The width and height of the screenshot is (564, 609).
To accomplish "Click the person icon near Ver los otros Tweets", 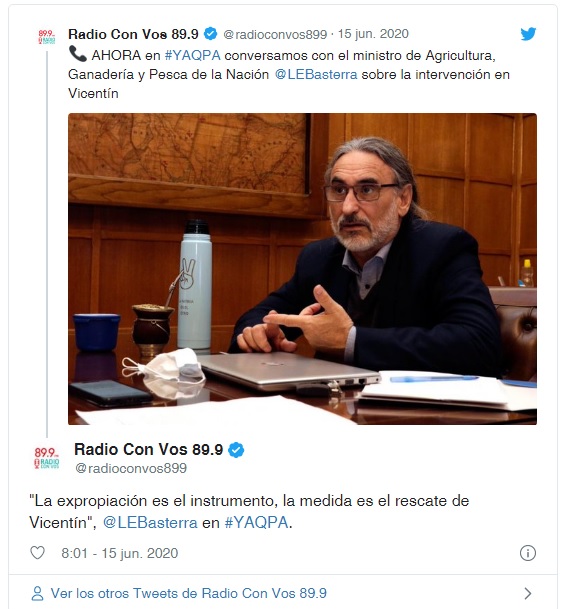I will tap(37, 593).
